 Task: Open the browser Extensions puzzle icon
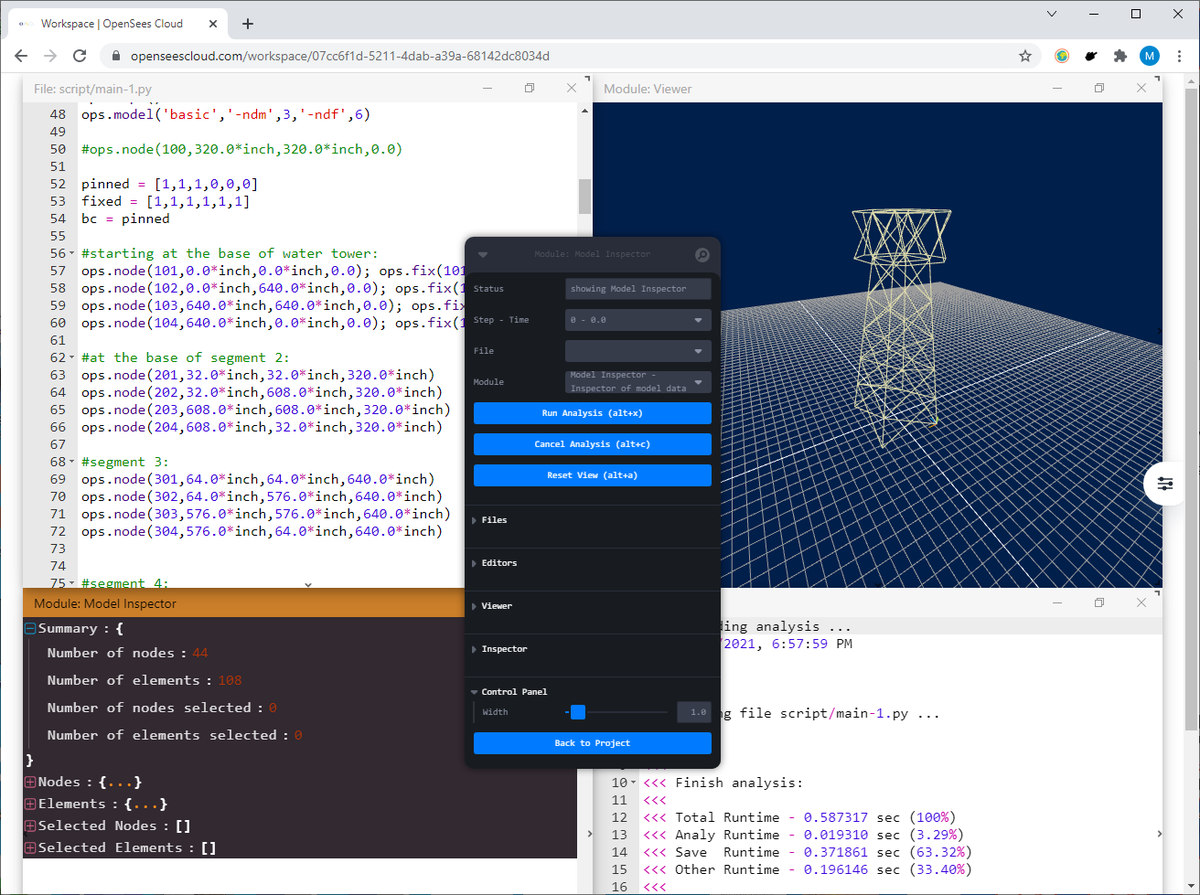tap(1120, 56)
